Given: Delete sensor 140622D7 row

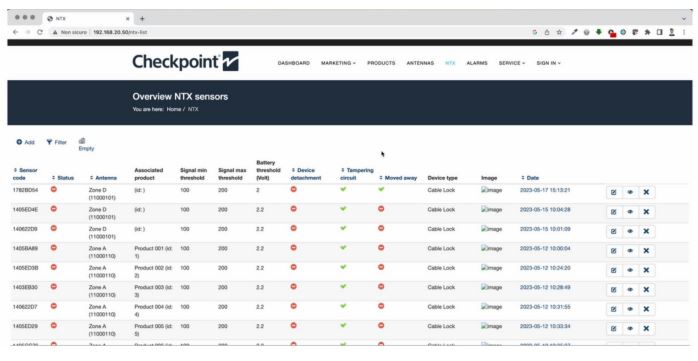Looking at the screenshot, I should click(x=646, y=309).
